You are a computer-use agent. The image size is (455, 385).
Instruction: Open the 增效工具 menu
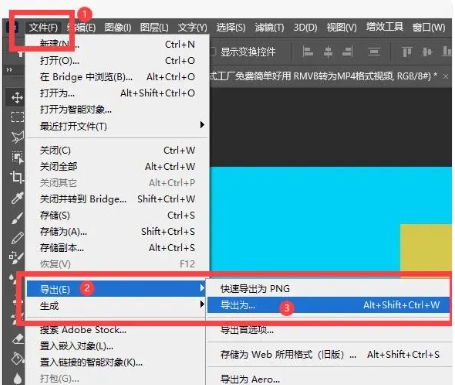tap(384, 27)
